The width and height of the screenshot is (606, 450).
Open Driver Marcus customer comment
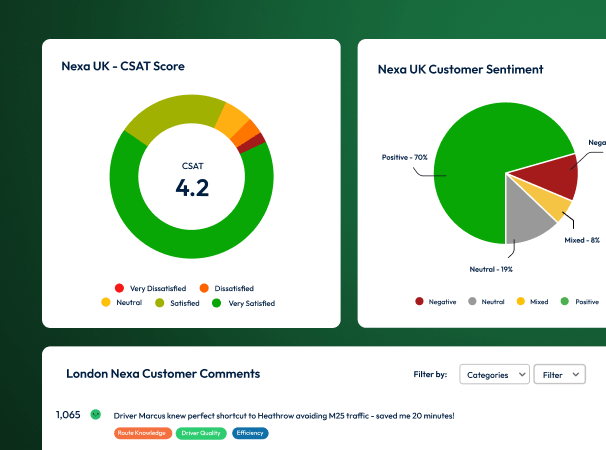[285, 415]
